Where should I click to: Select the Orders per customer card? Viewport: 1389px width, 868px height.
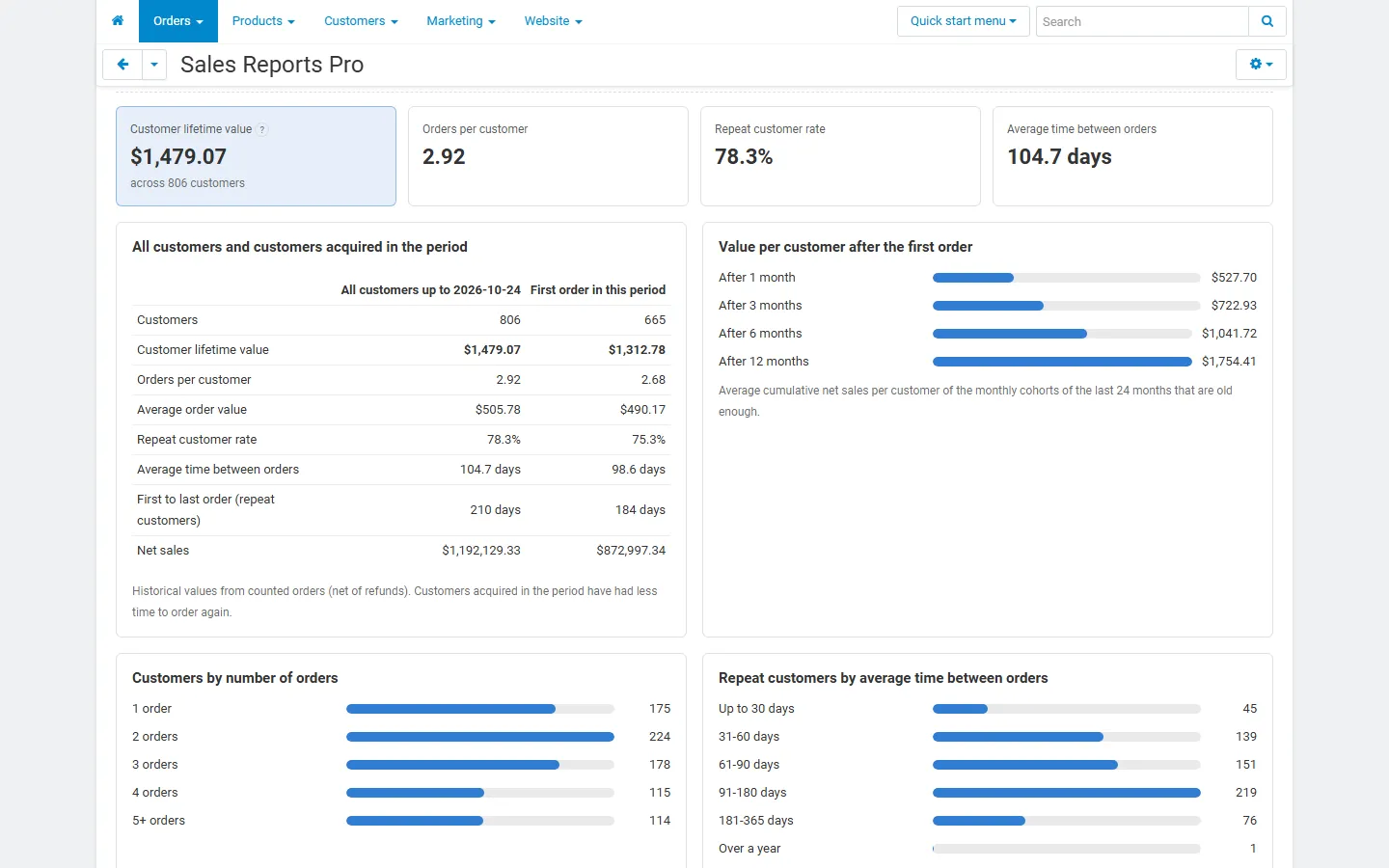coord(548,156)
